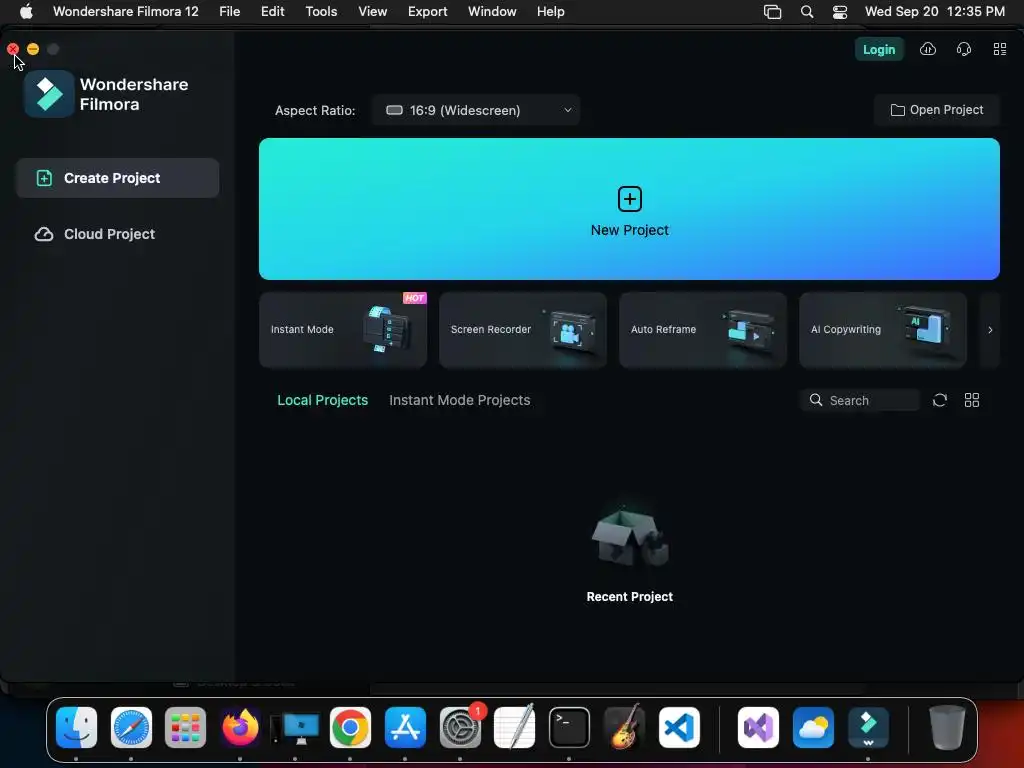The height and width of the screenshot is (768, 1024).
Task: Refresh the project list
Action: 940,400
